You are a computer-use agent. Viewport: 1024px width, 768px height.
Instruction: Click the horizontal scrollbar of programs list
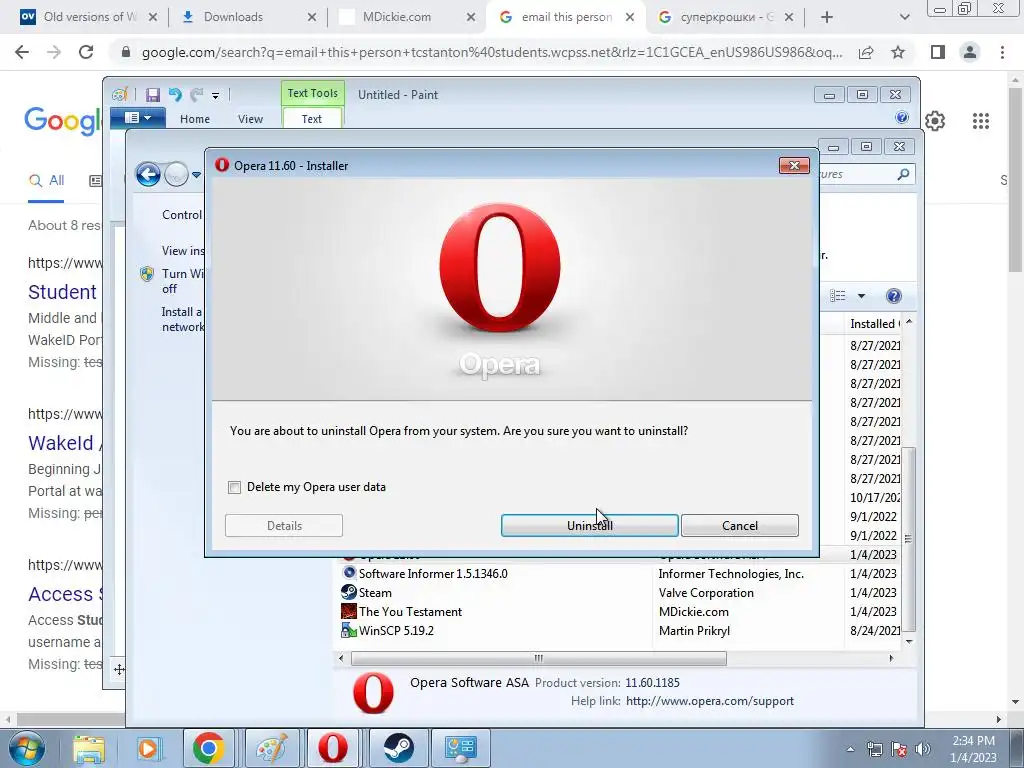click(x=539, y=658)
